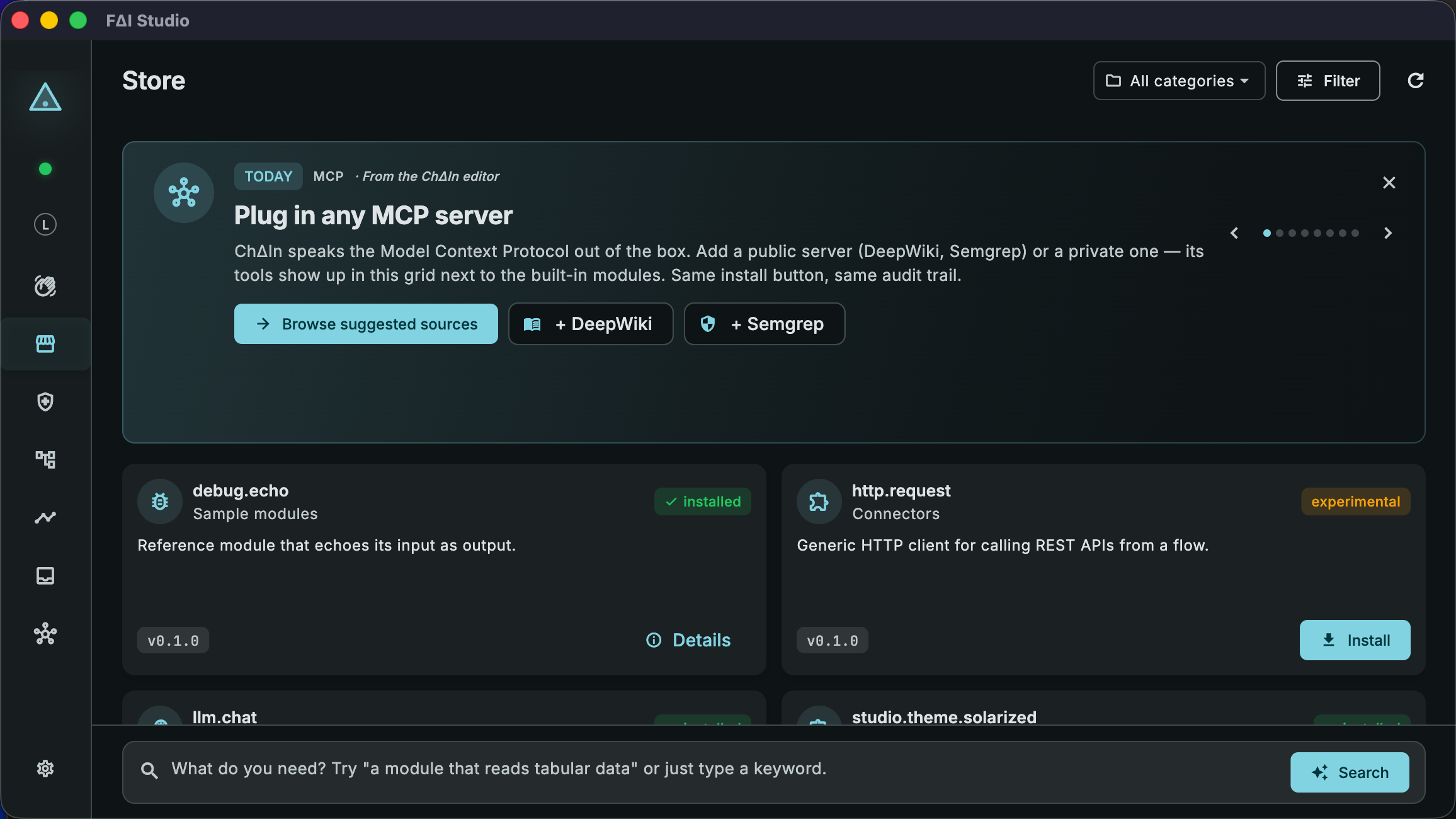Screen dimensions: 1456x819
Task: Click http.request version v0.1.0 label
Action: pyautogui.click(x=833, y=640)
